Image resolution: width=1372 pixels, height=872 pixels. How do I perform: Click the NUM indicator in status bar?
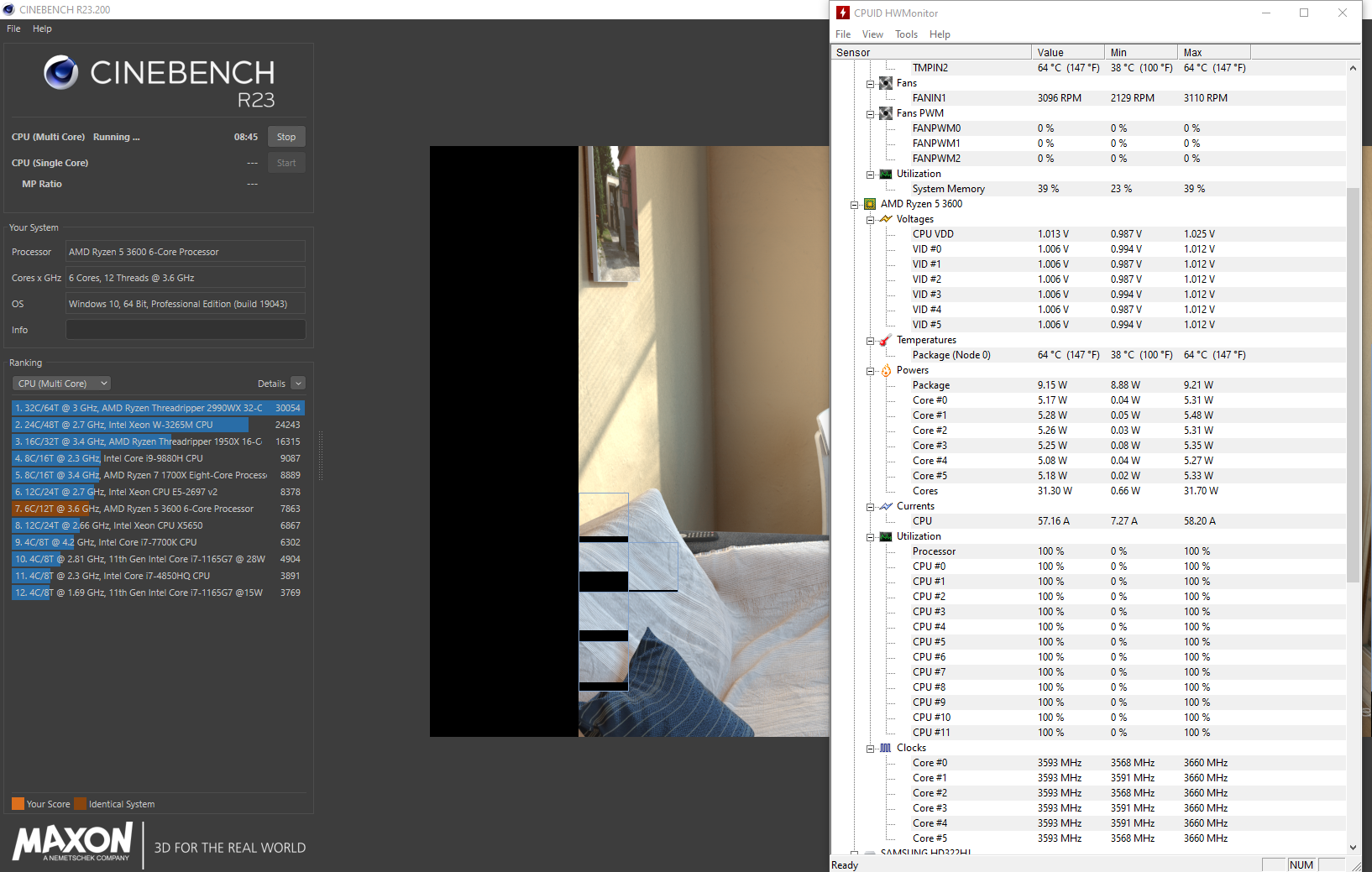(x=1301, y=864)
